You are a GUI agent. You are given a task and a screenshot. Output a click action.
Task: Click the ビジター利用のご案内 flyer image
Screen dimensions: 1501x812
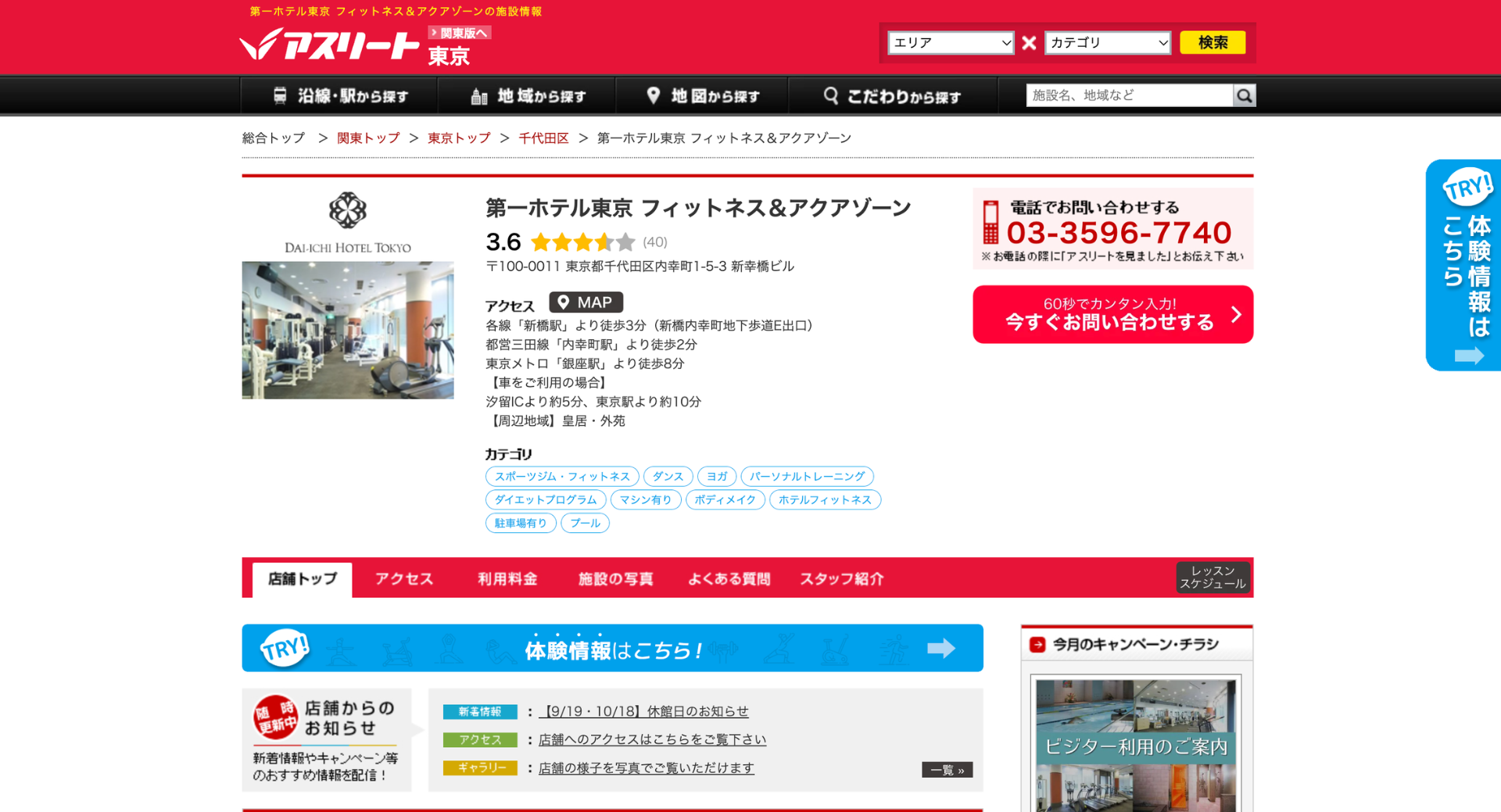point(1136,746)
